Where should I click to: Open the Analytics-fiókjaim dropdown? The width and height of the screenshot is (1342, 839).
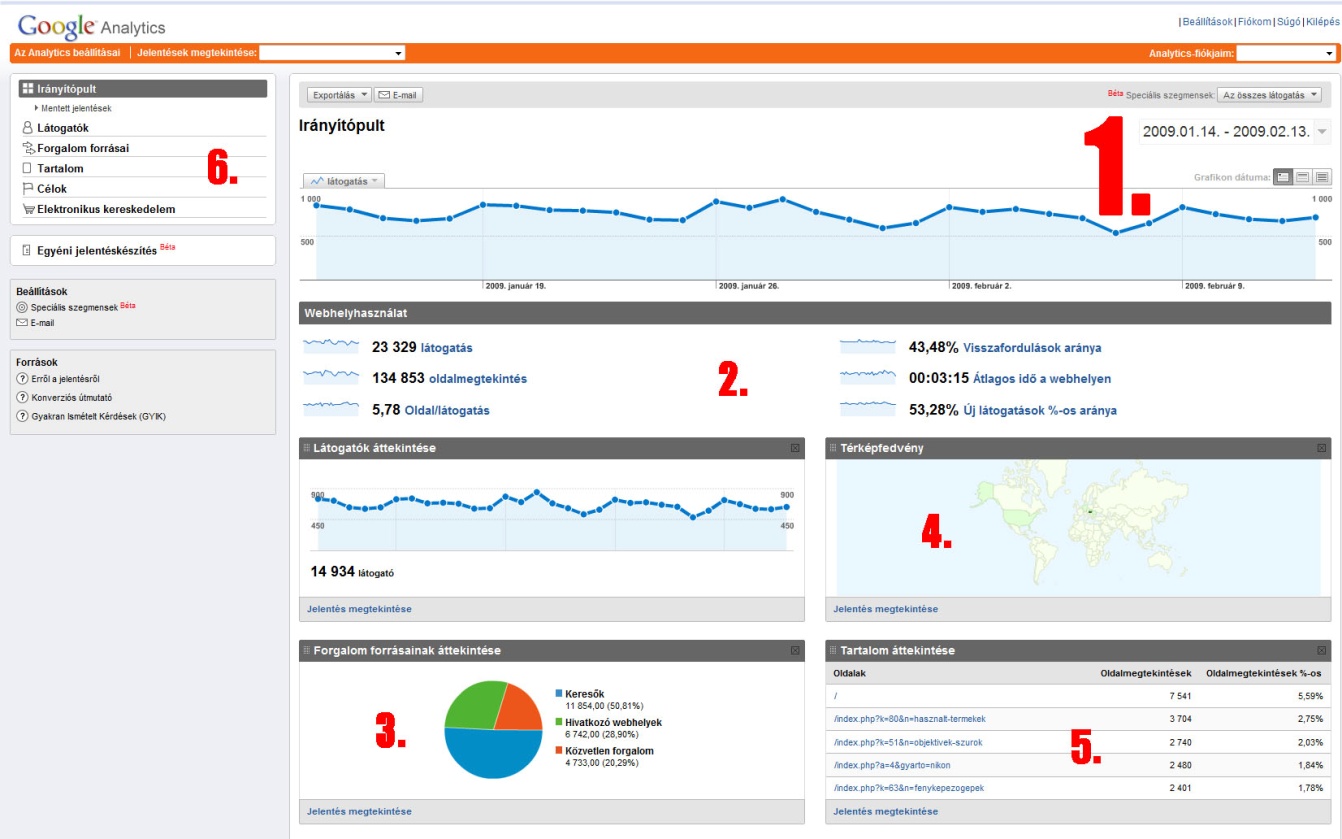click(1286, 53)
